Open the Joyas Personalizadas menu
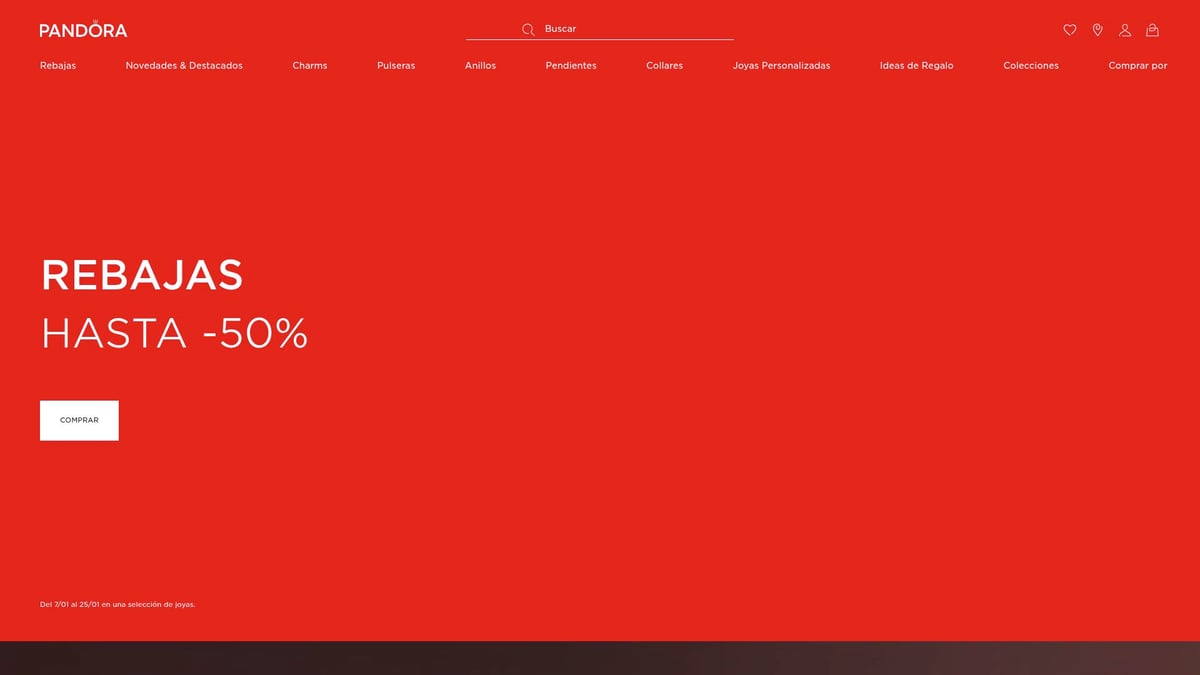1200x675 pixels. click(781, 65)
